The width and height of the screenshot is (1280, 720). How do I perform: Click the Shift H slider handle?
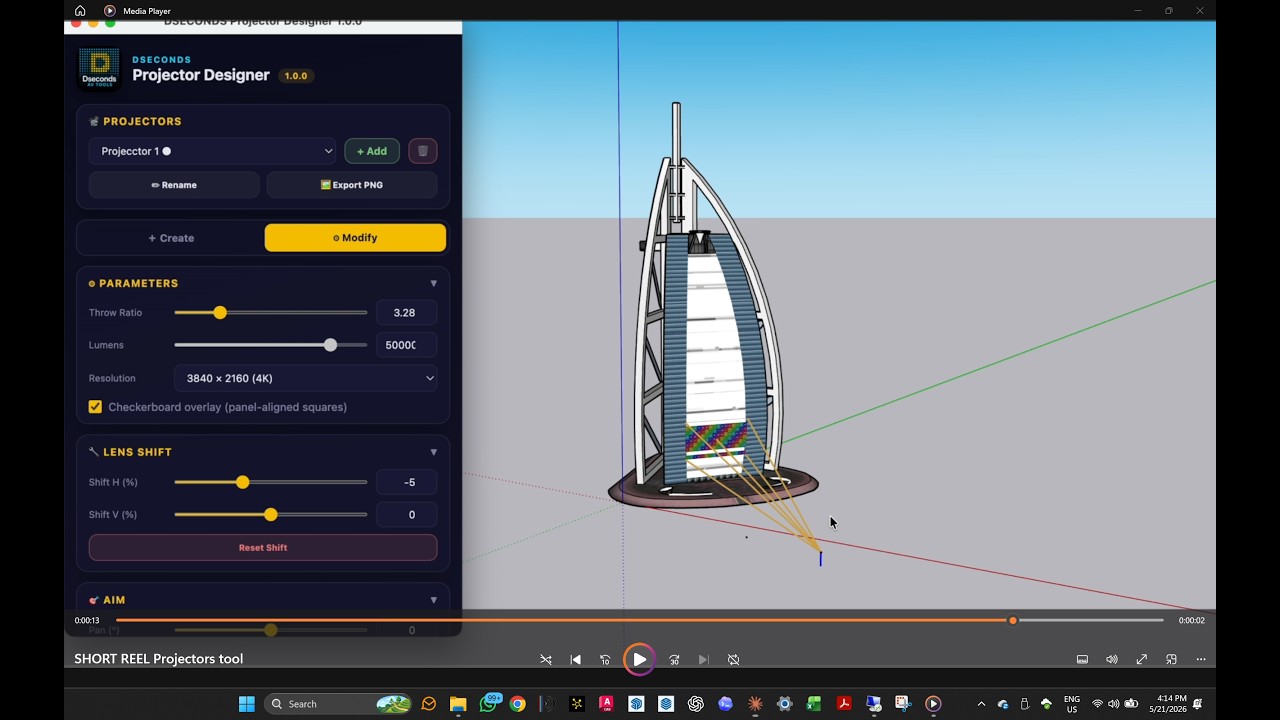[x=242, y=482]
